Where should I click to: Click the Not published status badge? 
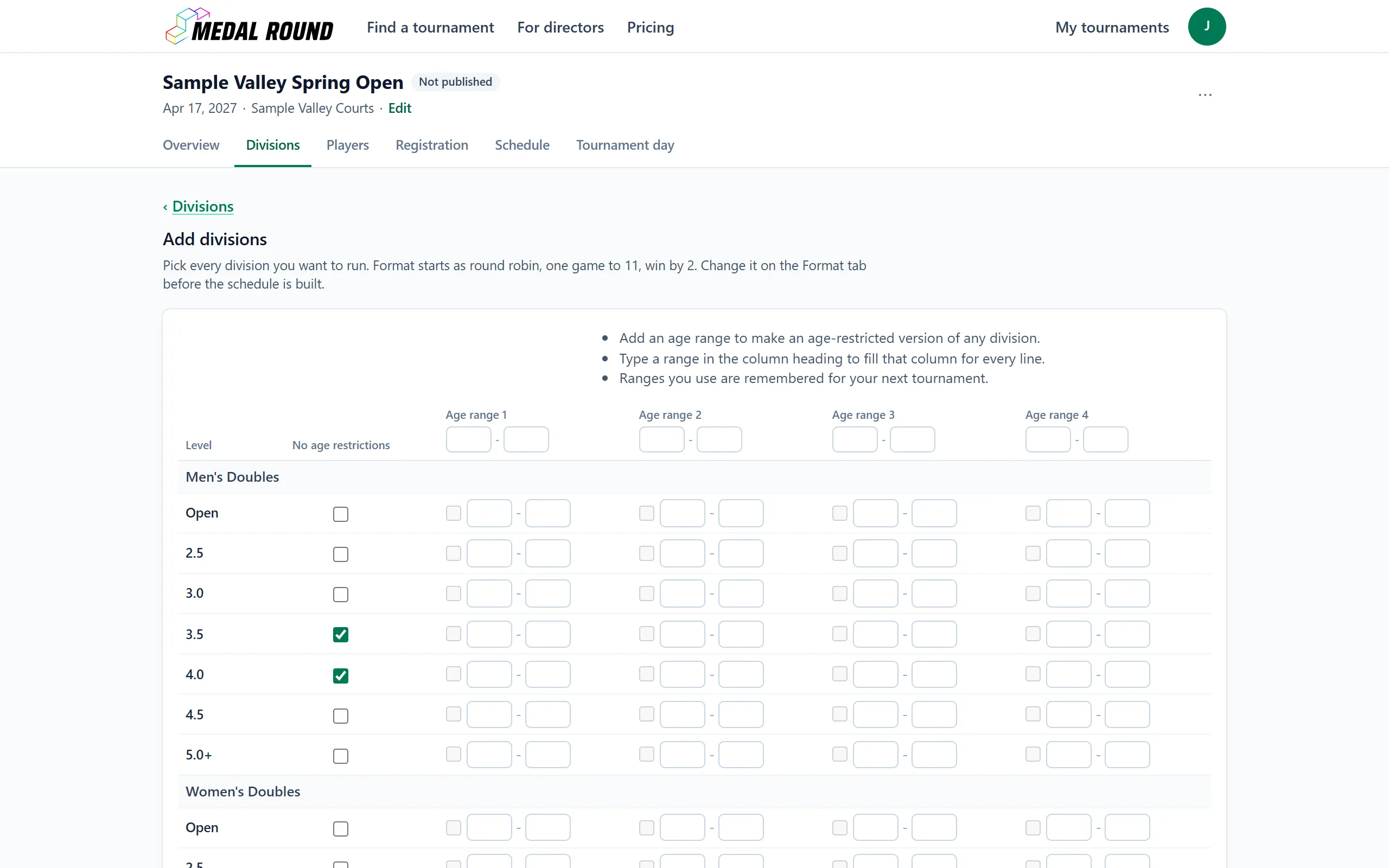point(455,81)
